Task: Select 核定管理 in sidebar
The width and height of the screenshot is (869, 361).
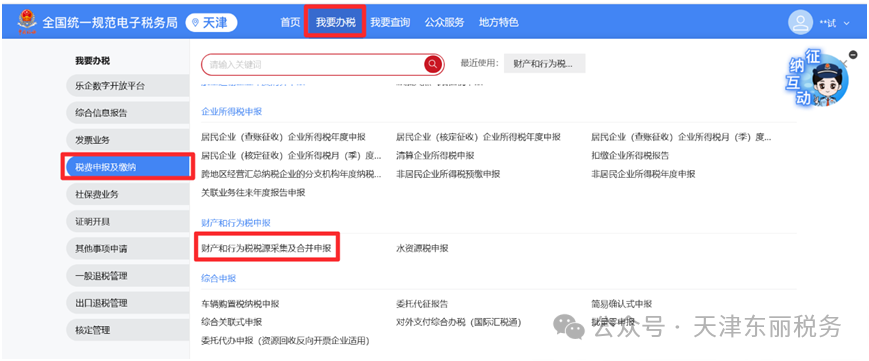Action: point(127,331)
